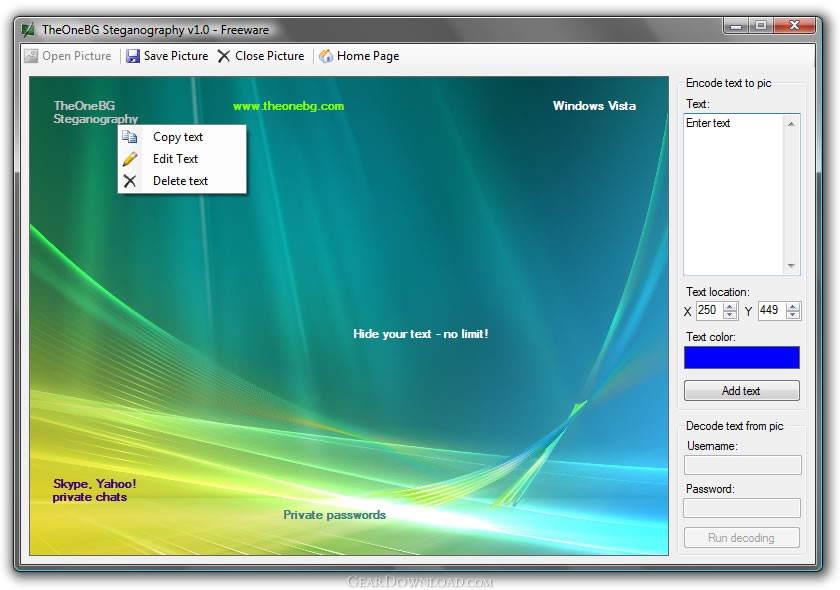The height and width of the screenshot is (590, 840).
Task: Click the Home Page house icon
Action: [326, 56]
